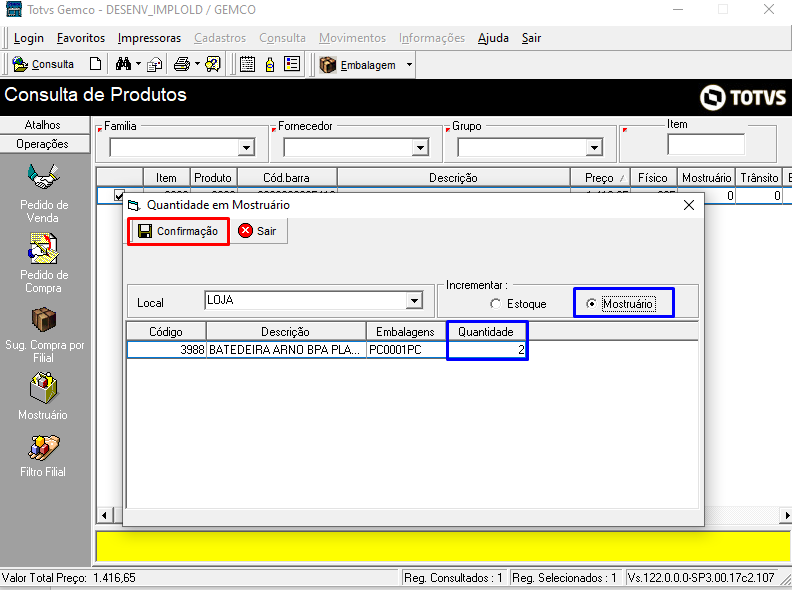Click the details list icon in toolbar

pyautogui.click(x=292, y=64)
